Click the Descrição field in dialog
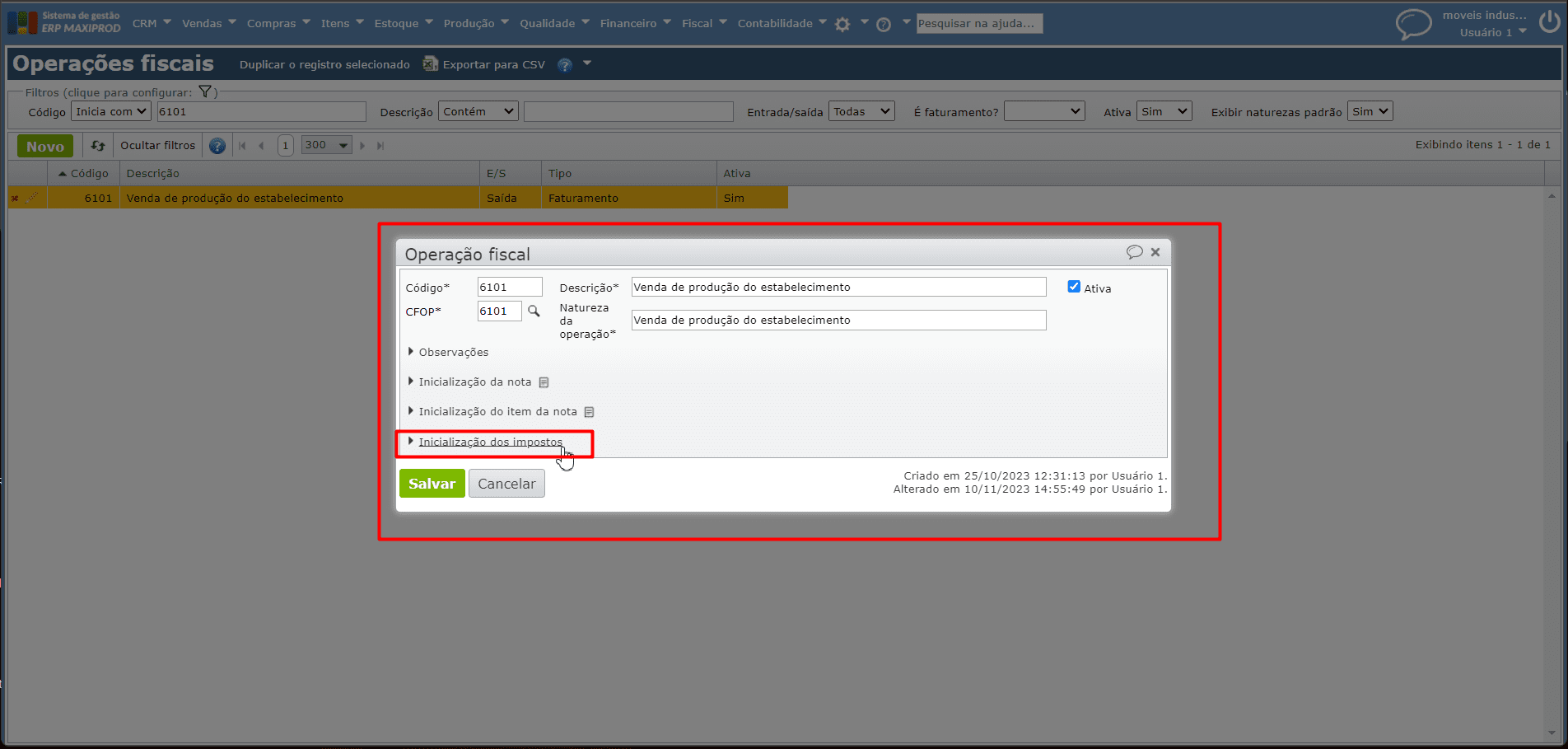 [838, 287]
